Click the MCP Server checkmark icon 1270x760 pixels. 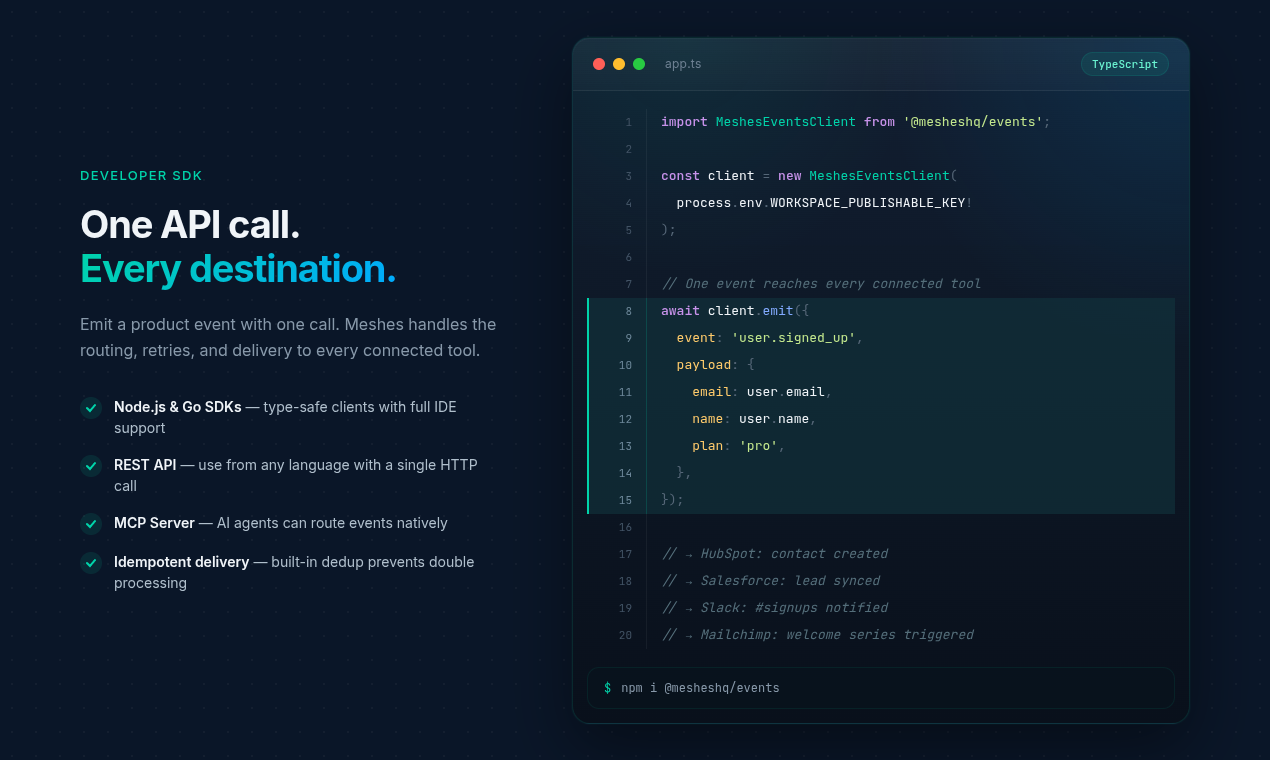(91, 524)
